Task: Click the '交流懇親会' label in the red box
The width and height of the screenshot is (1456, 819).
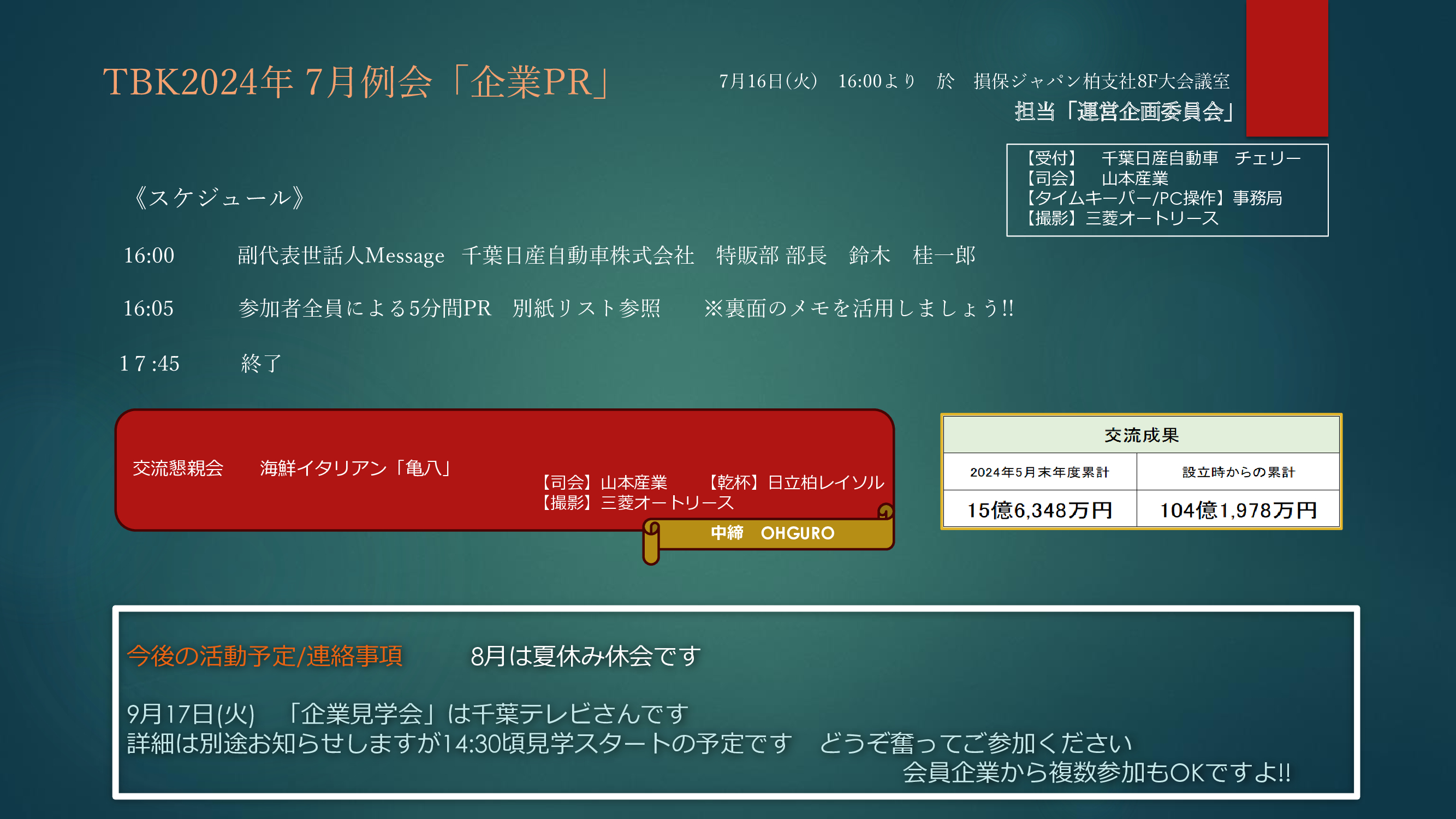Action: click(x=178, y=468)
